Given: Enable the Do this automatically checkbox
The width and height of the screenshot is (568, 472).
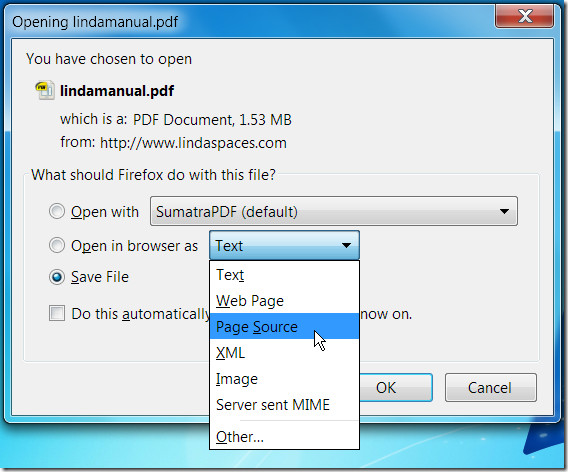Looking at the screenshot, I should click(57, 313).
